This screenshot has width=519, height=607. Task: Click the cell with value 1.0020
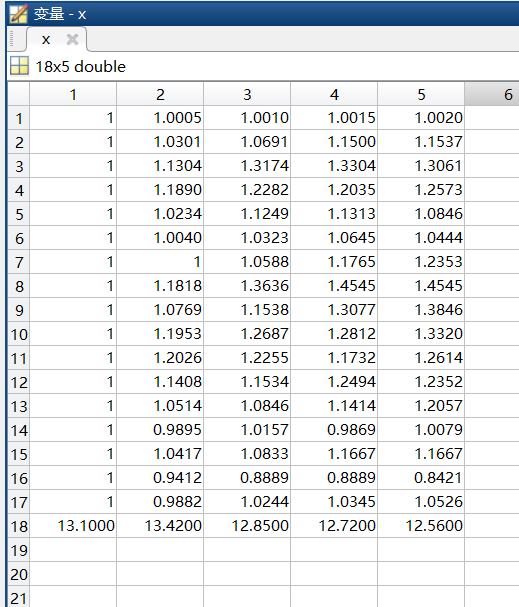pyautogui.click(x=421, y=118)
